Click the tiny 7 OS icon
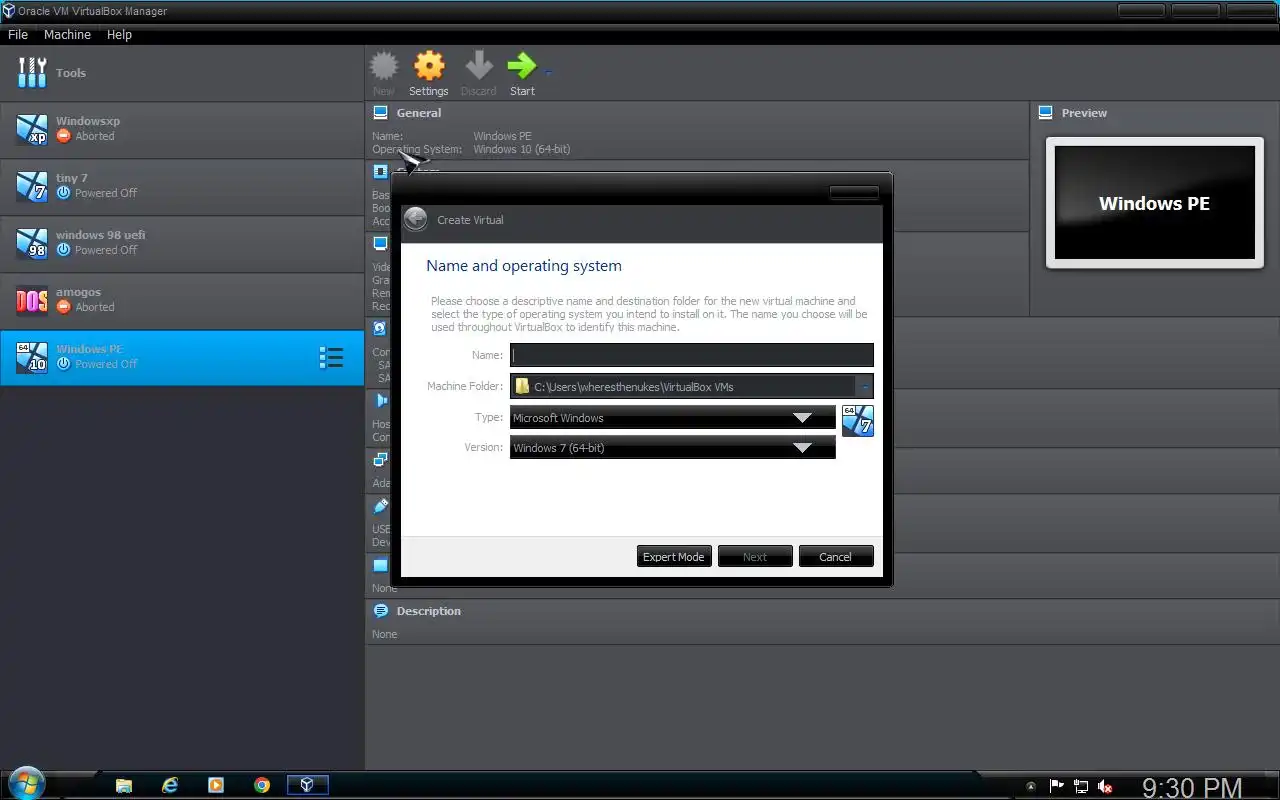The width and height of the screenshot is (1280, 800). 32,186
